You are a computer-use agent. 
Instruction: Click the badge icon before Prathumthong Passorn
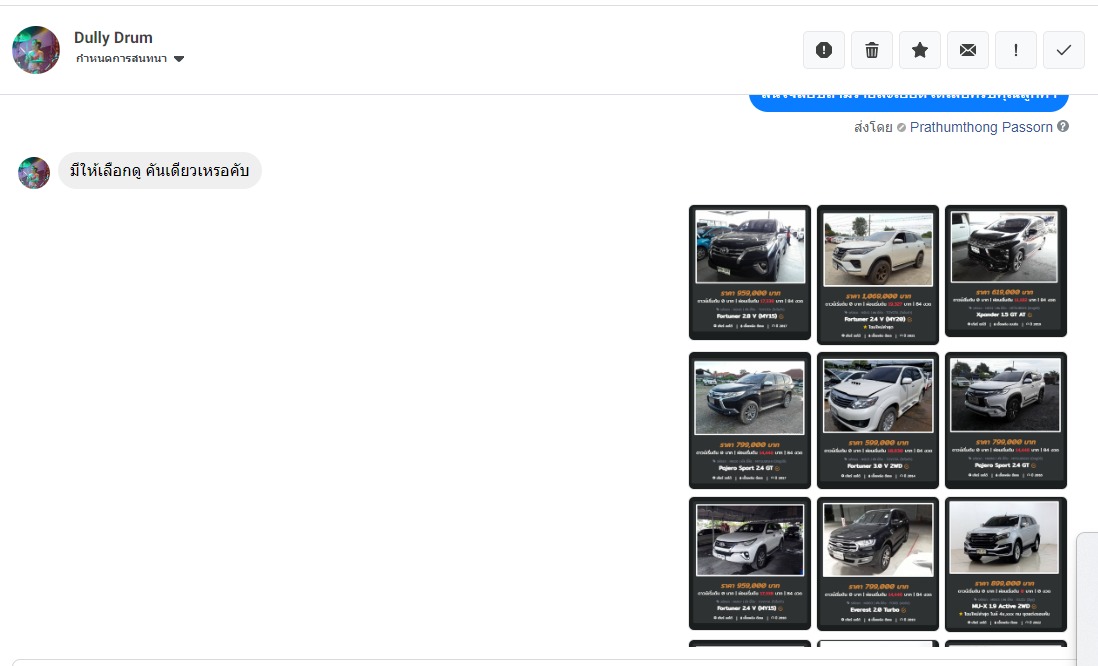pos(901,127)
